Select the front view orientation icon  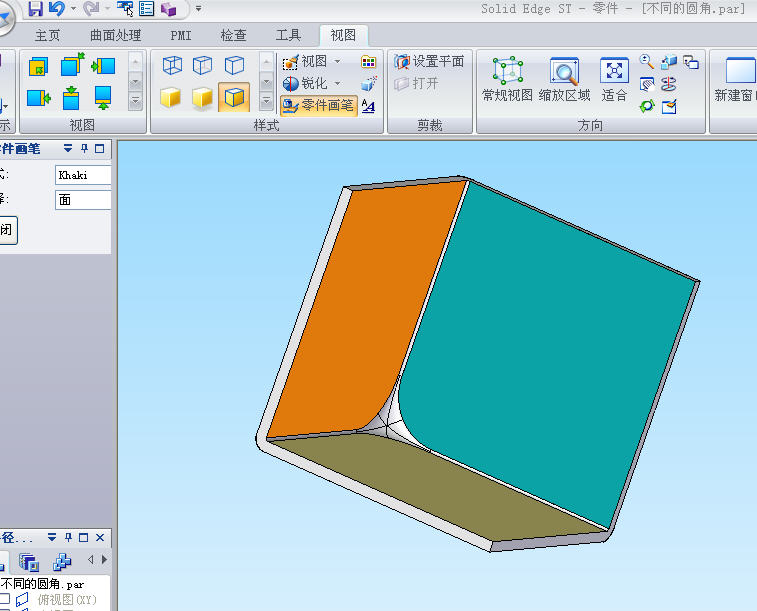(x=38, y=66)
